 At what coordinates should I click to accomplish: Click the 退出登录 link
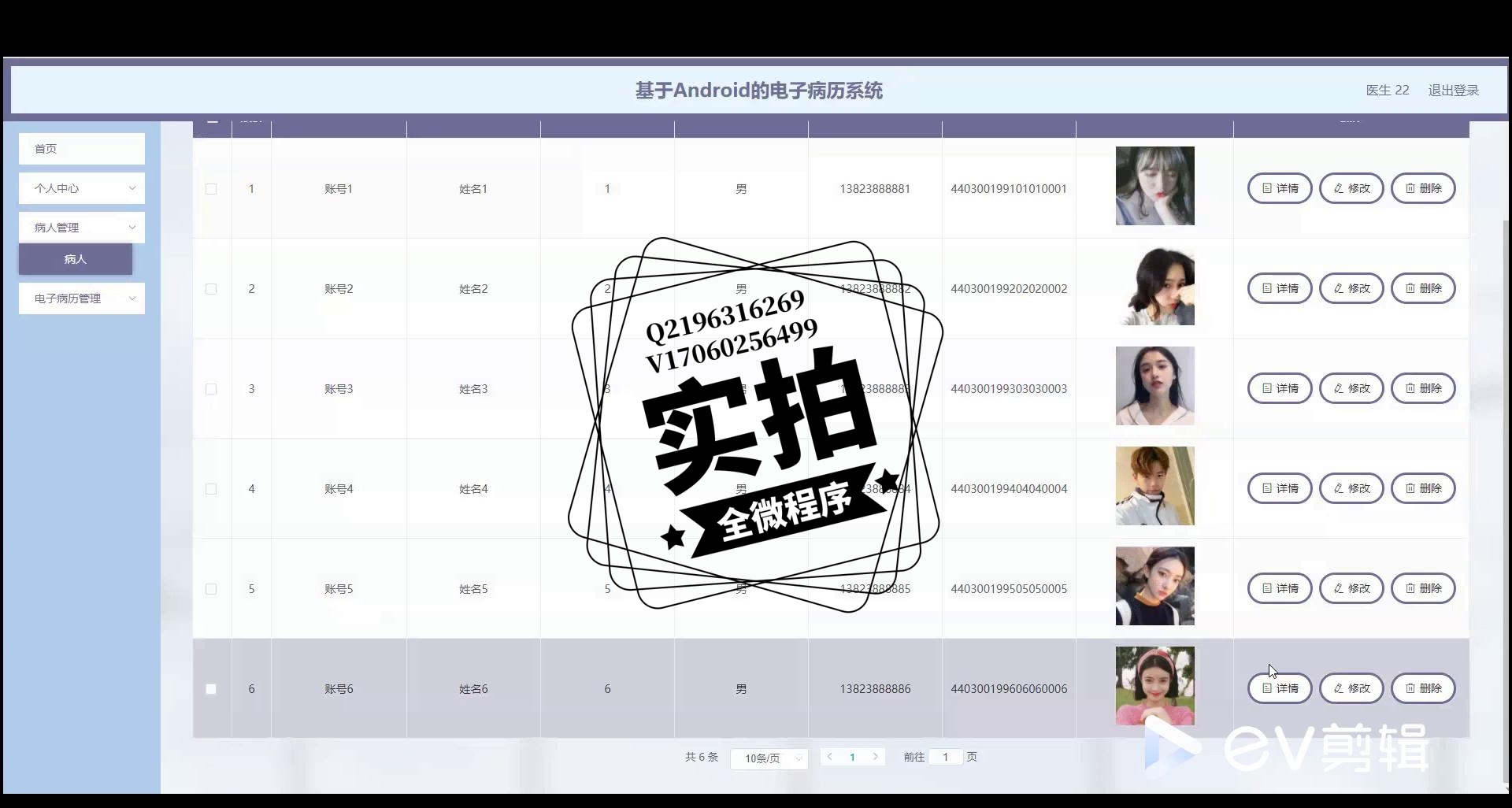point(1454,91)
